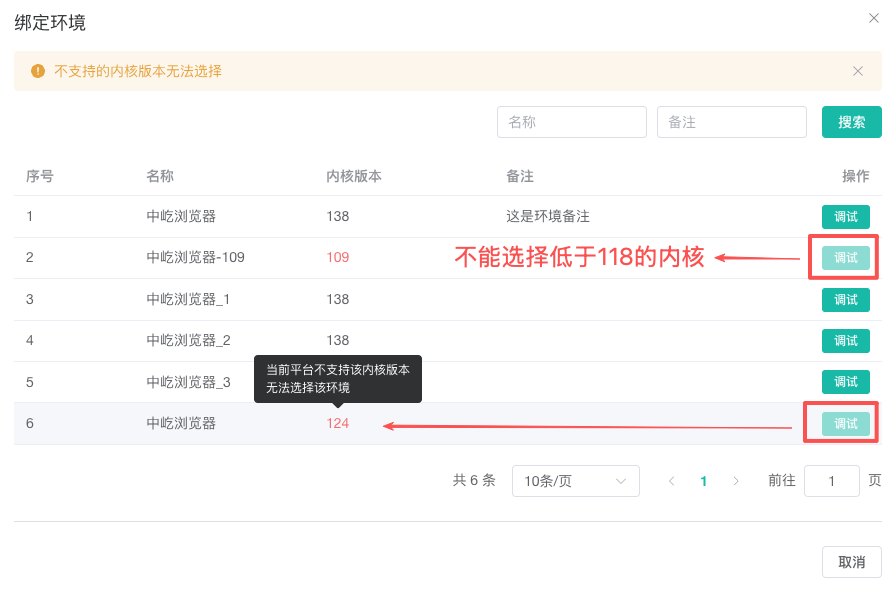Click the 中屹浏览器_3 name cell
This screenshot has width=895, height=589.
pos(188,382)
